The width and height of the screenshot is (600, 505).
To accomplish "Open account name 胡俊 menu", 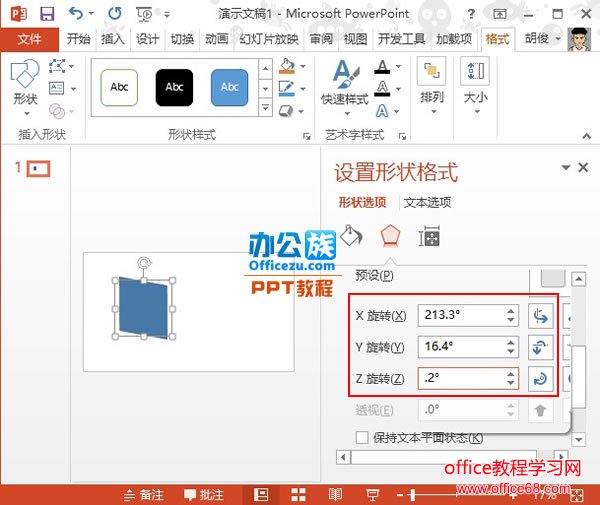I will 542,38.
